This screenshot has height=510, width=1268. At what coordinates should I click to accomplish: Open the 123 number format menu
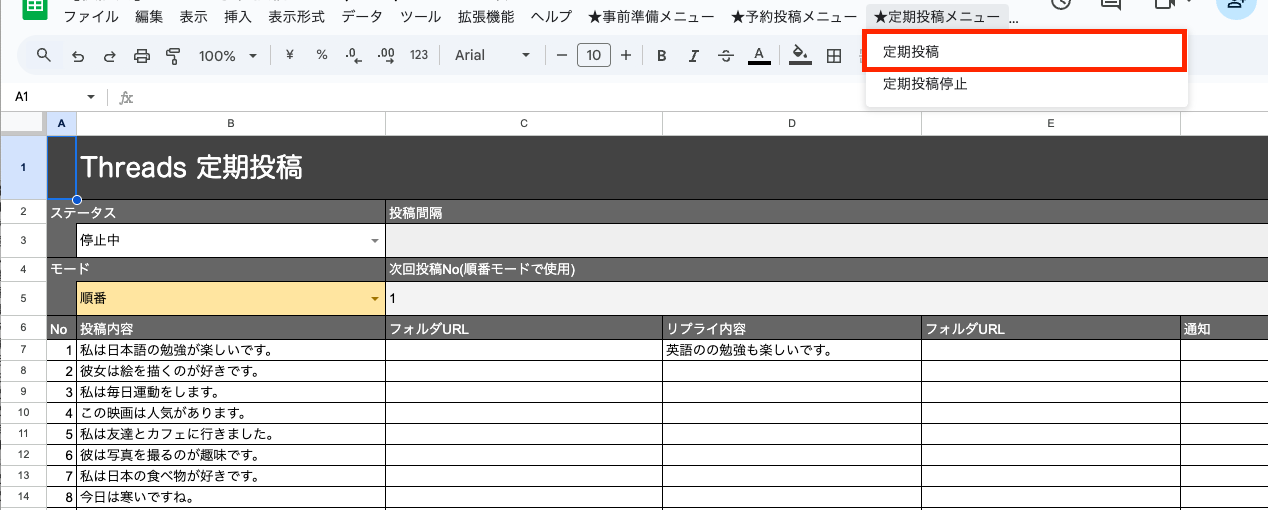pos(419,55)
